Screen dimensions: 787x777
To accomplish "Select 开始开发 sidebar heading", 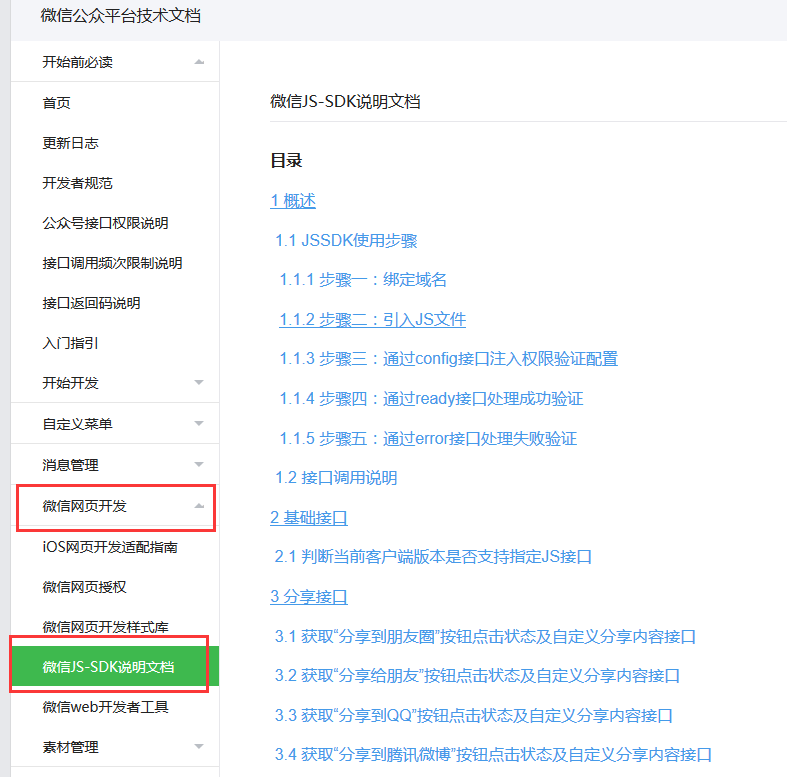I will coord(70,383).
